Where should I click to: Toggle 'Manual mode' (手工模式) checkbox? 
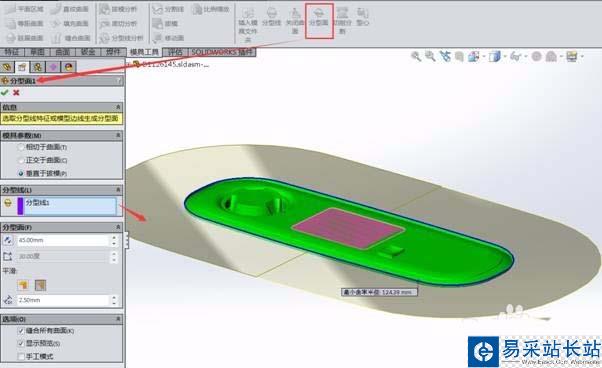(x=21, y=356)
